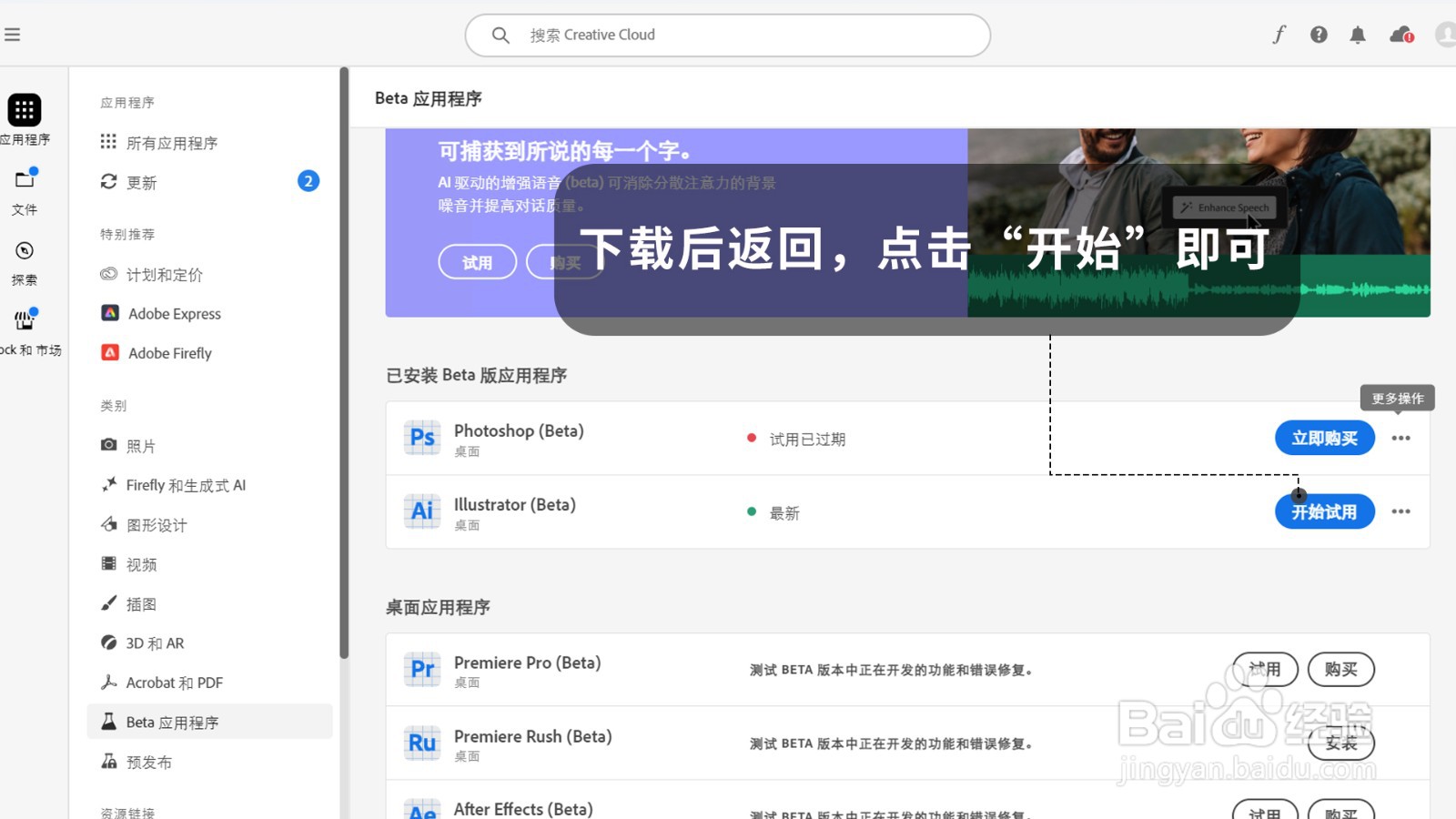1456x819 pixels.
Task: Open the hamburger menu icon
Action: (x=12, y=35)
